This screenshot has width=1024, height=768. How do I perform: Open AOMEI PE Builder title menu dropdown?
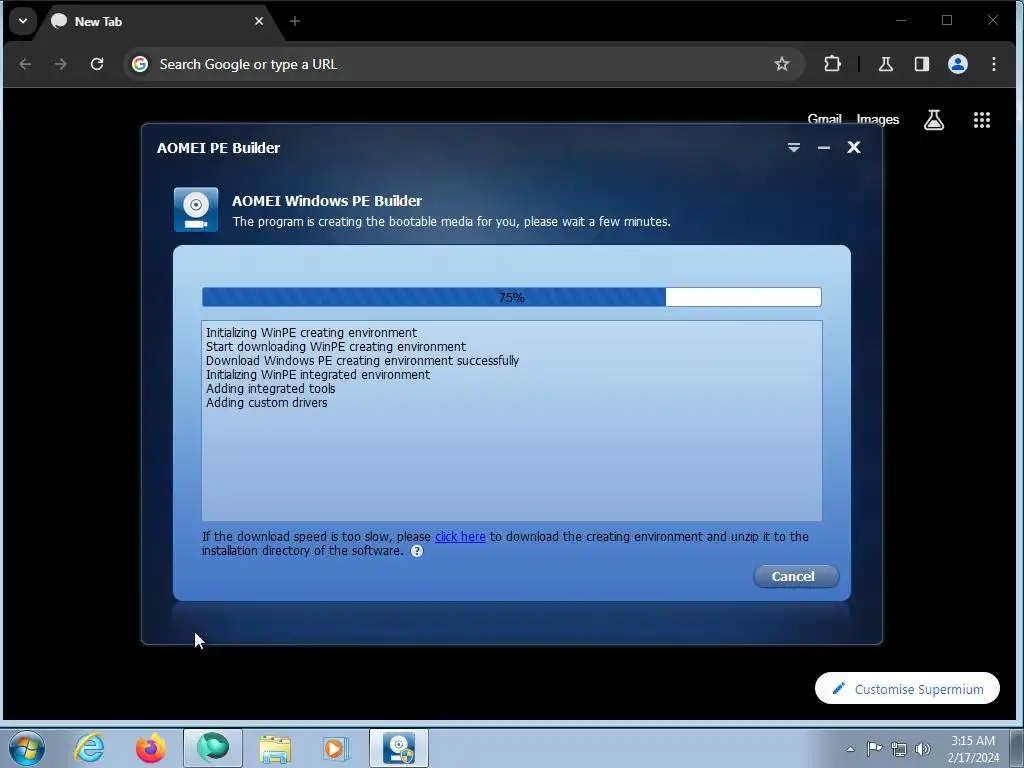(793, 148)
